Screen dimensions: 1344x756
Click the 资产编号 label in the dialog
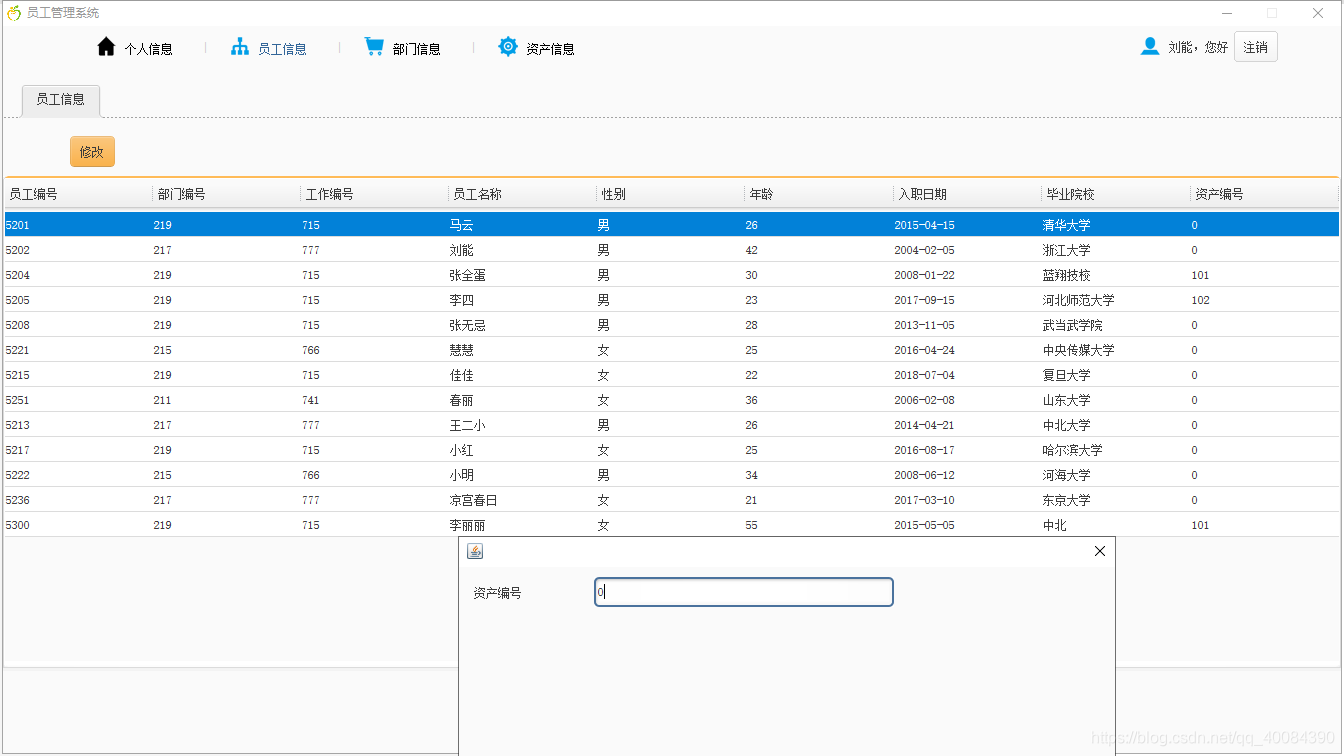(497, 593)
